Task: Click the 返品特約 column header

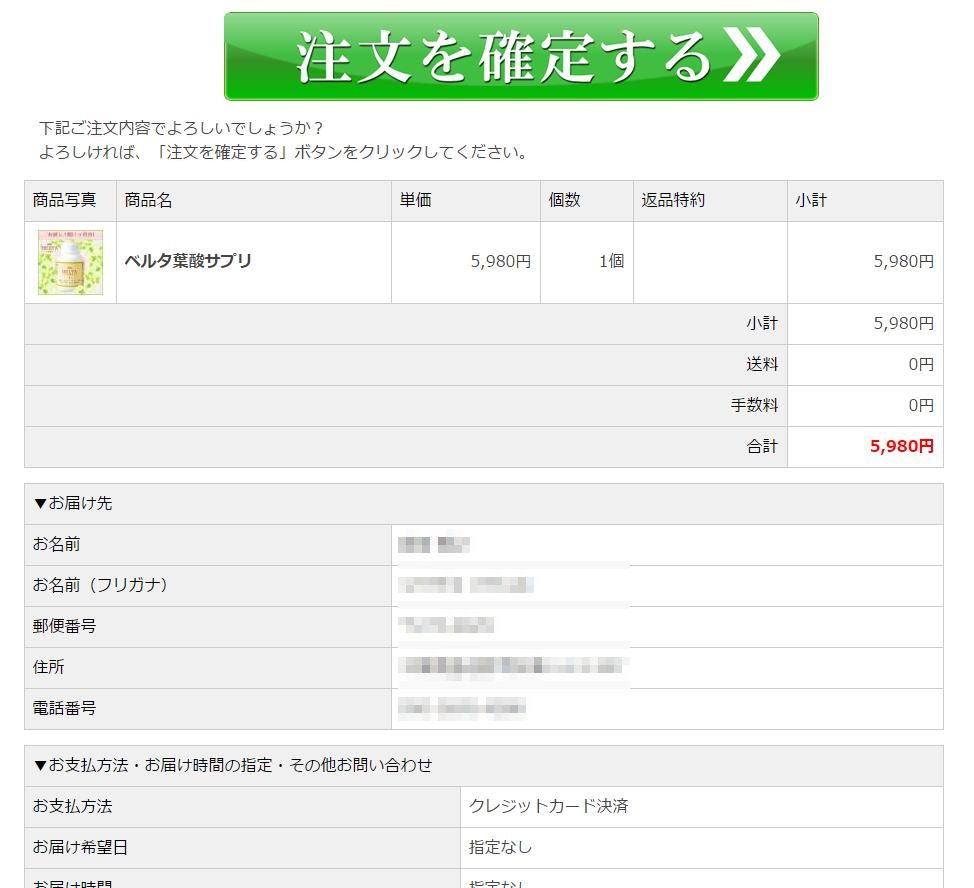Action: [673, 201]
